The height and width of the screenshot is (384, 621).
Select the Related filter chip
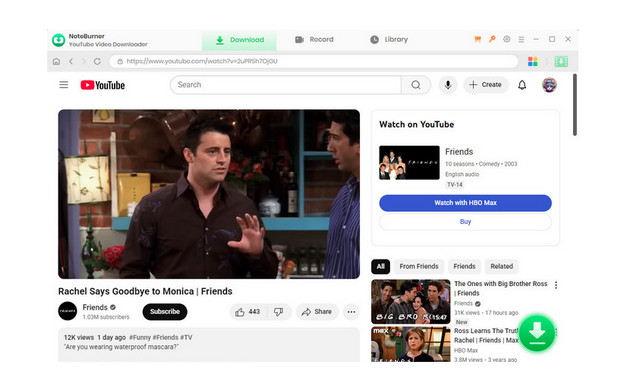coord(501,266)
